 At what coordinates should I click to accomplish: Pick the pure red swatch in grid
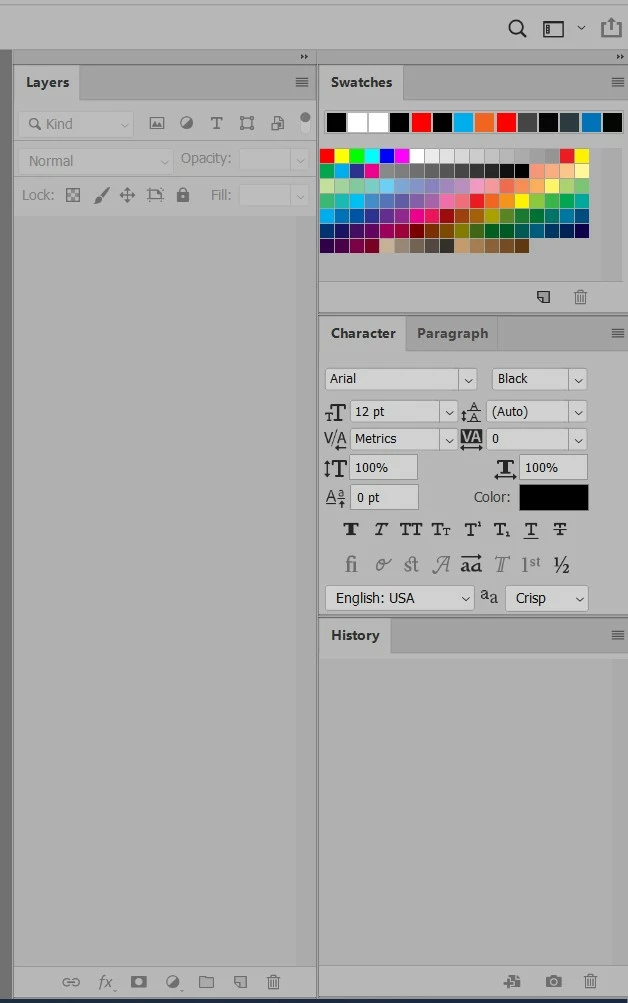click(327, 155)
